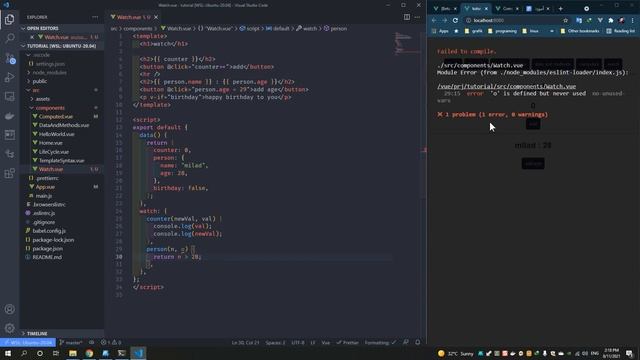Open the Accounts menu in the activity bar
Image resolution: width=640 pixels, height=360 pixels.
[9, 309]
